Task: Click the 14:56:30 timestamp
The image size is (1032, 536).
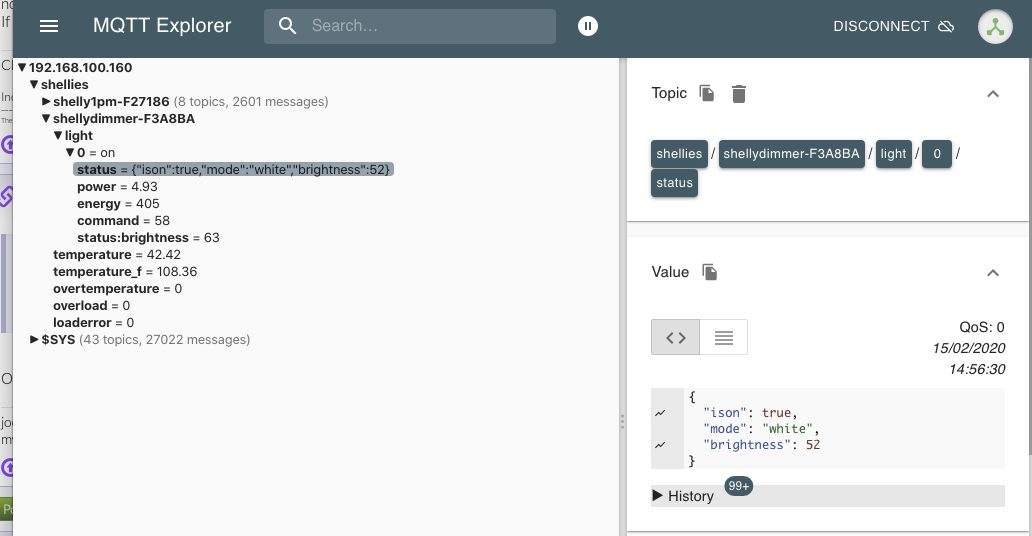Action: [977, 369]
